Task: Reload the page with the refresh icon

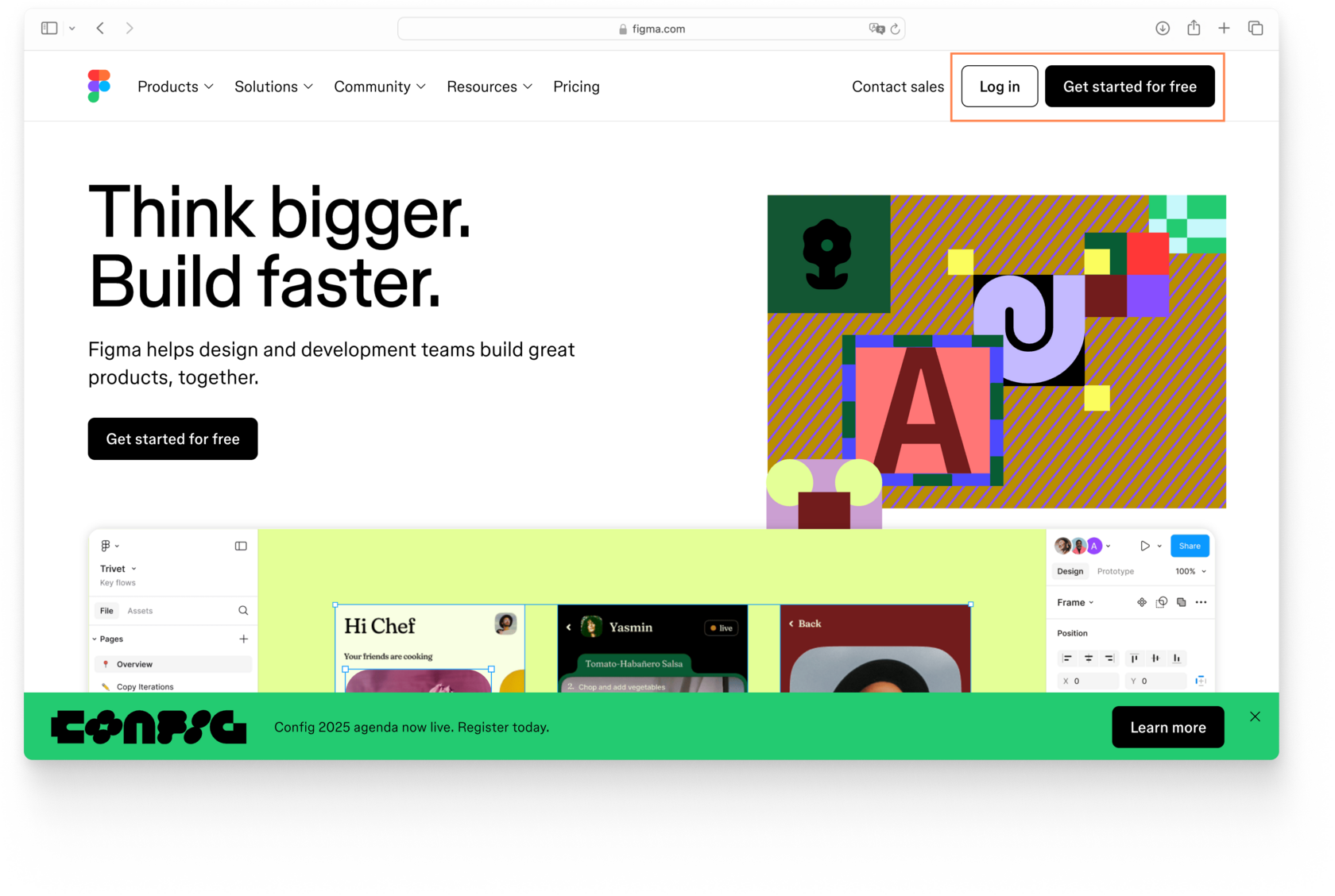Action: pos(895,29)
